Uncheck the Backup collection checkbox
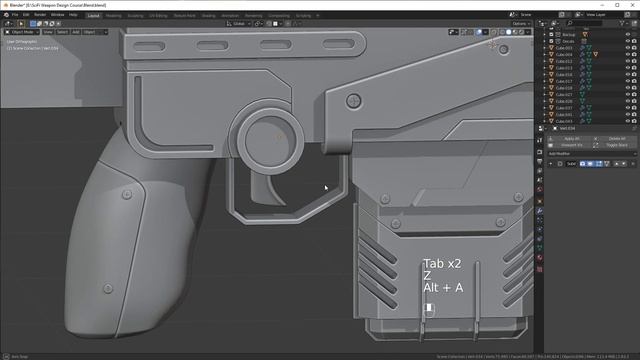Image resolution: width=640 pixels, height=360 pixels. click(x=551, y=35)
